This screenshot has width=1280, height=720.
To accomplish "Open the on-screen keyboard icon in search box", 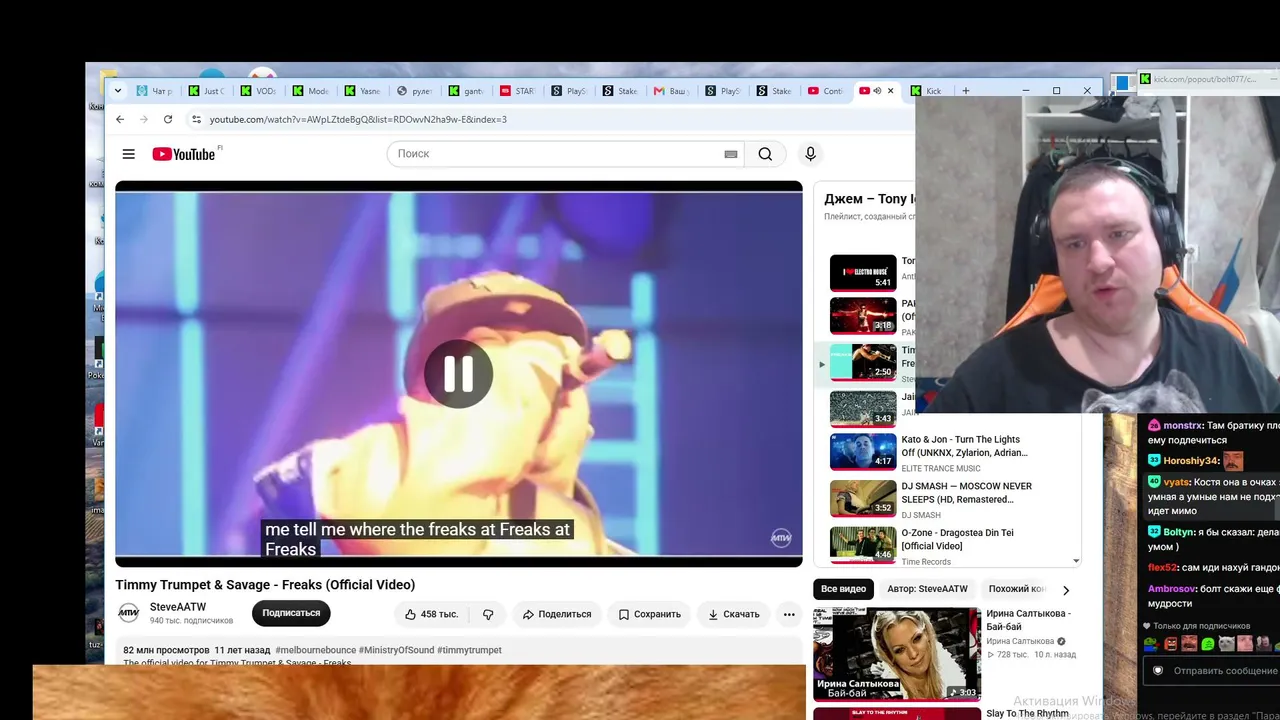I will 731,154.
